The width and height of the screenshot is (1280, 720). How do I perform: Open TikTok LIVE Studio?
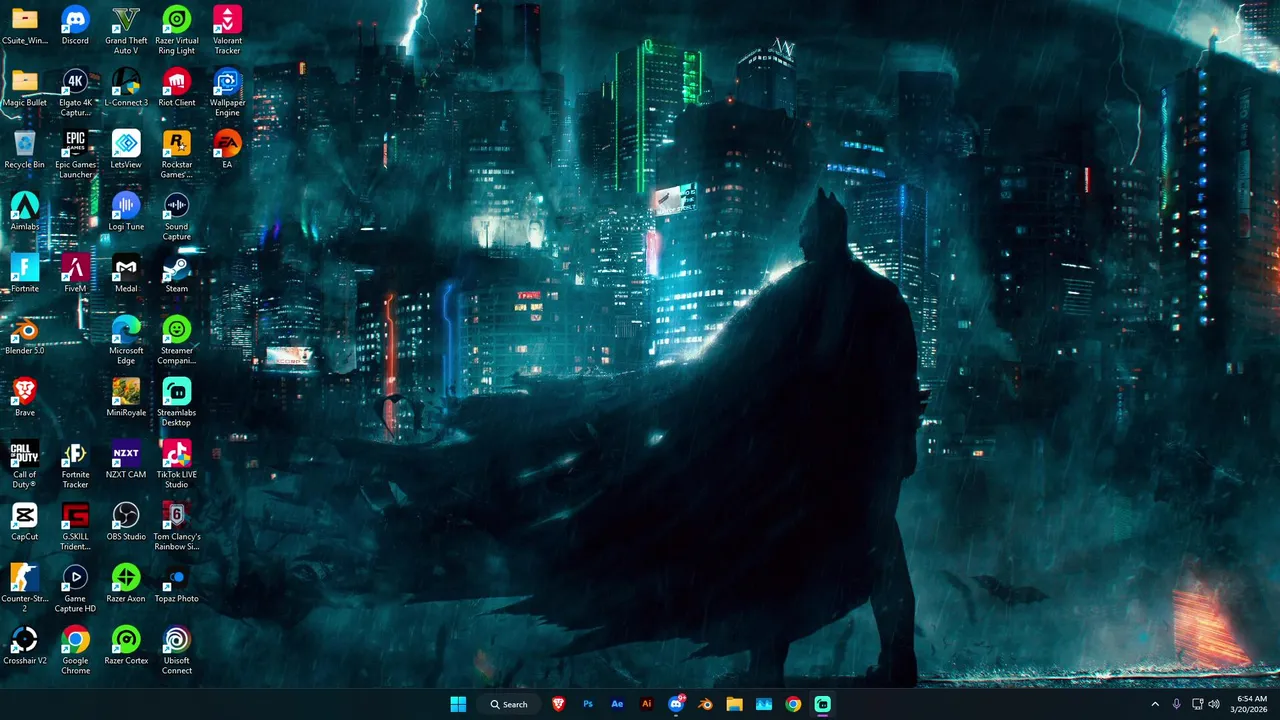(x=177, y=465)
